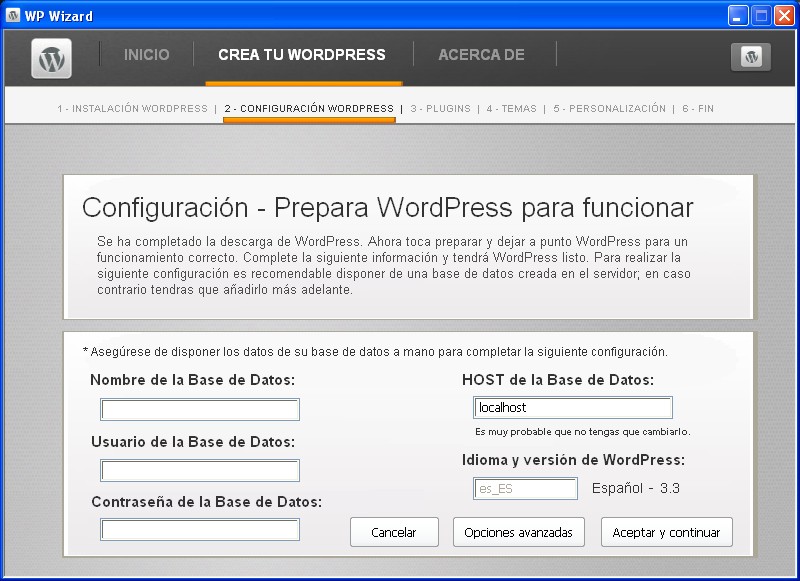The image size is (800, 581).
Task: Click the large WordPress logo icon
Action: [52, 59]
